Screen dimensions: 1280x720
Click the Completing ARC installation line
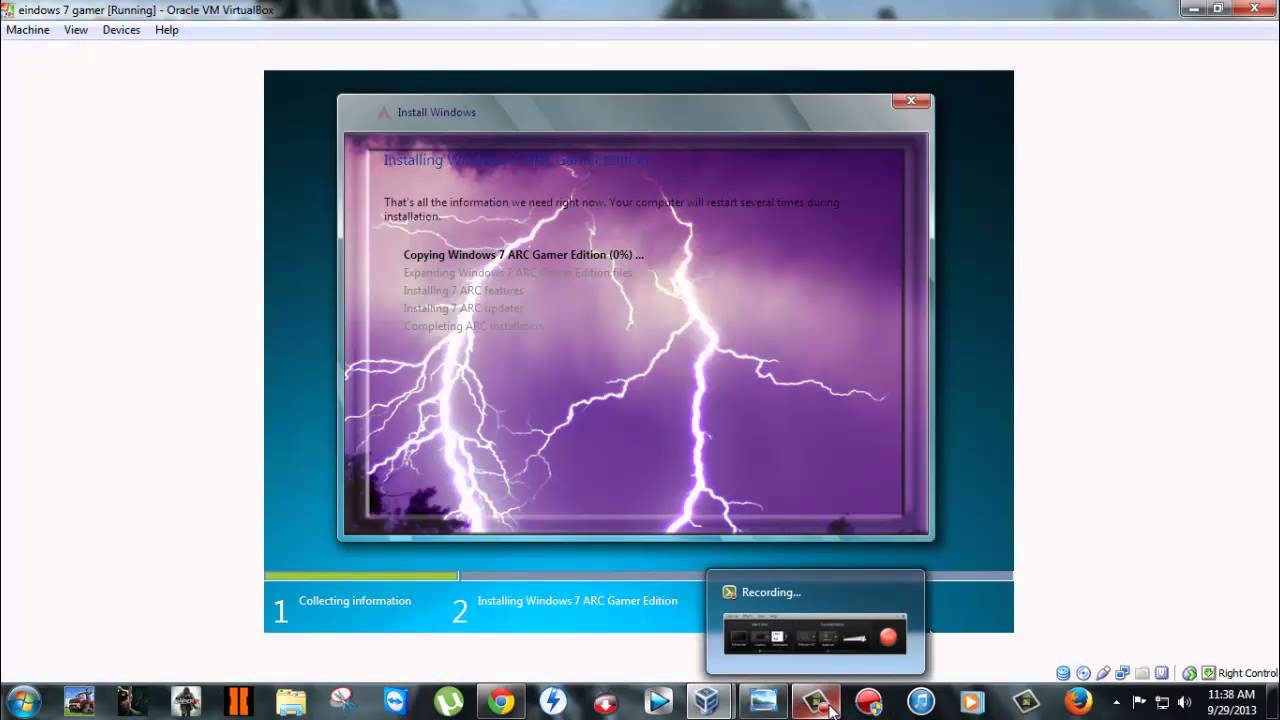pyautogui.click(x=473, y=327)
